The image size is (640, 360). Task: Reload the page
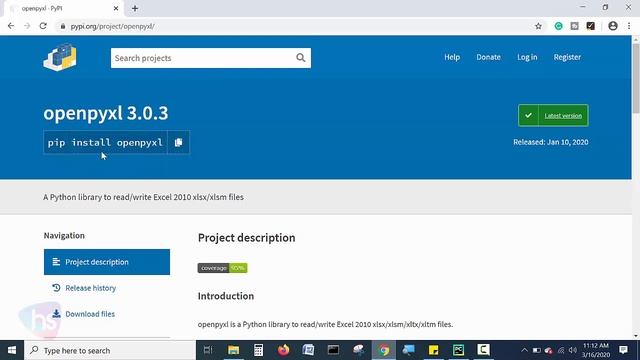pyautogui.click(x=43, y=26)
